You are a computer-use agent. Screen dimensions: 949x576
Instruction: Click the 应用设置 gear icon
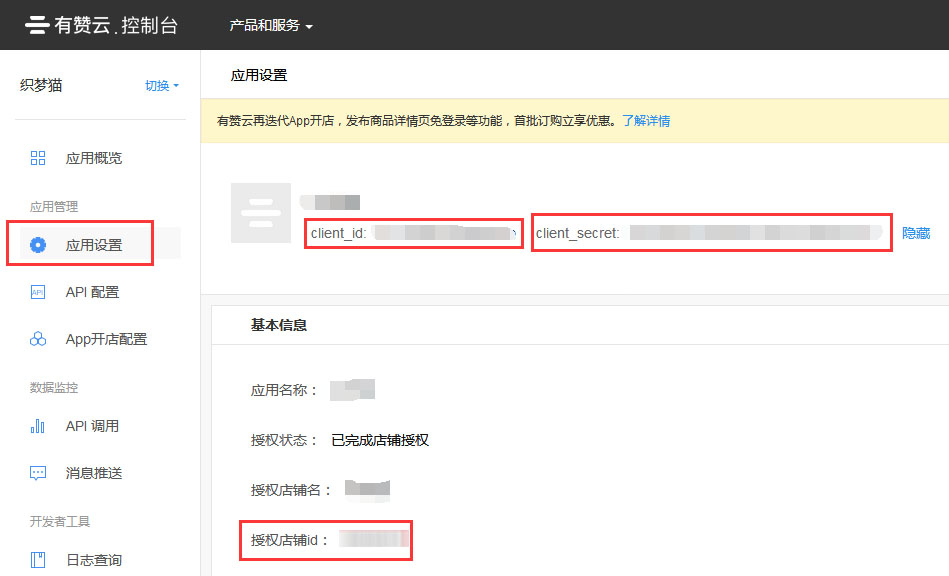[38, 245]
